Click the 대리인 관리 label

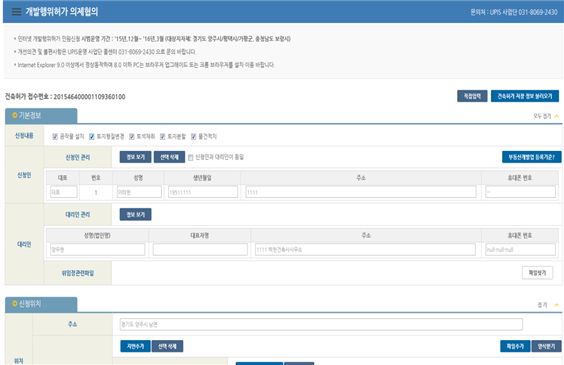point(78,215)
